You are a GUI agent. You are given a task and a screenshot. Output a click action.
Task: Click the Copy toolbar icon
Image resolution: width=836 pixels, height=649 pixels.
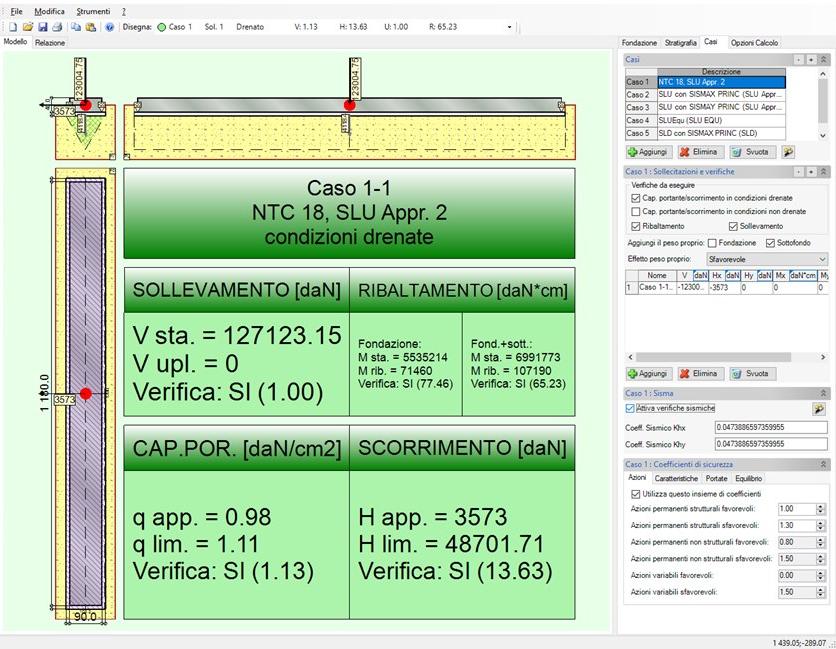75,27
